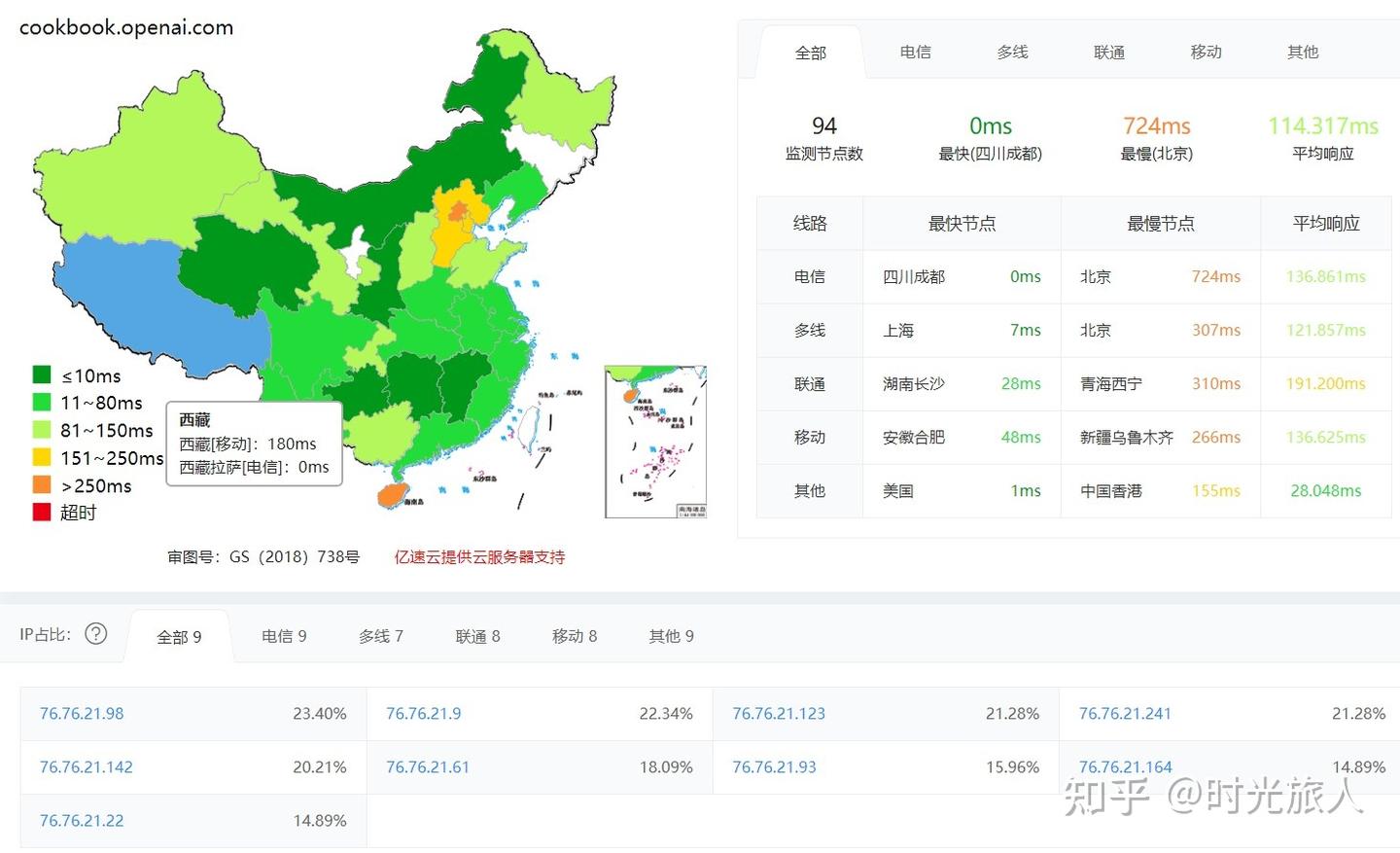Open the help icon next to IP占比

[x=95, y=633]
